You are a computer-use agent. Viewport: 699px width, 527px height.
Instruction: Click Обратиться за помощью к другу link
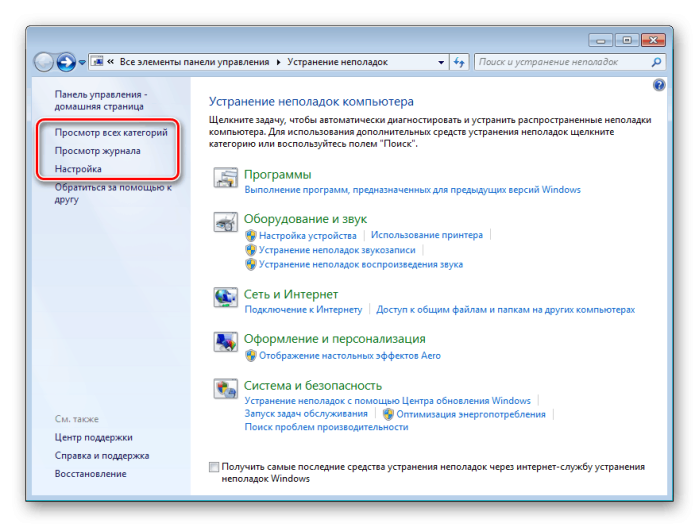(x=113, y=193)
